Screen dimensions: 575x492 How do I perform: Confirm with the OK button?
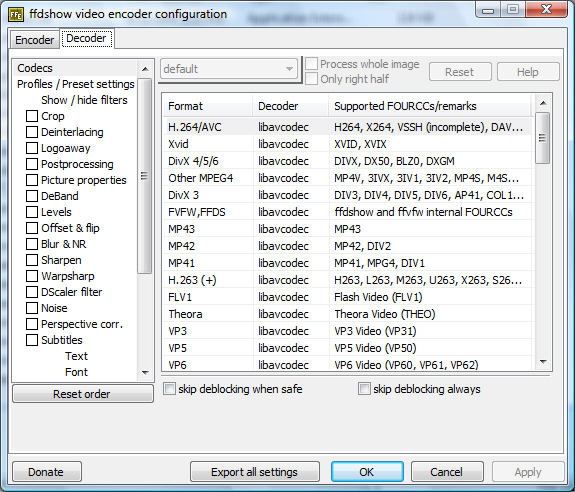367,471
